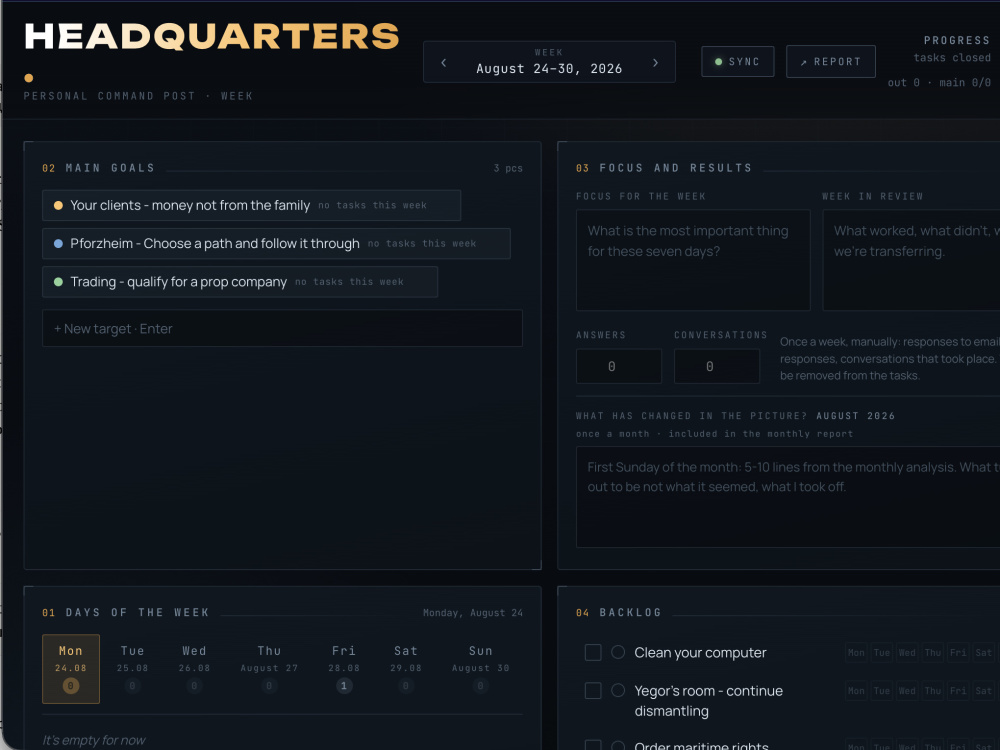The width and height of the screenshot is (1000, 750).
Task: Assign Yegor's room task to Wed
Action: (x=908, y=691)
